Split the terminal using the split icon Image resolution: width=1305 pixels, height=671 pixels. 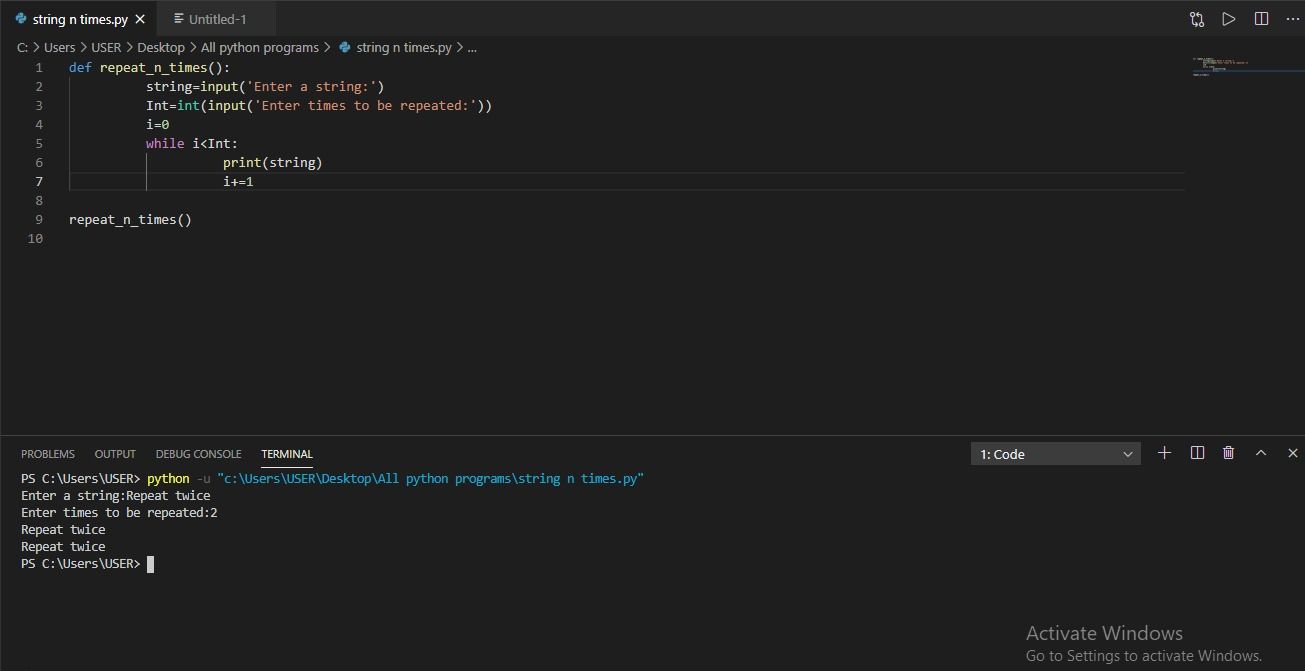pos(1197,453)
